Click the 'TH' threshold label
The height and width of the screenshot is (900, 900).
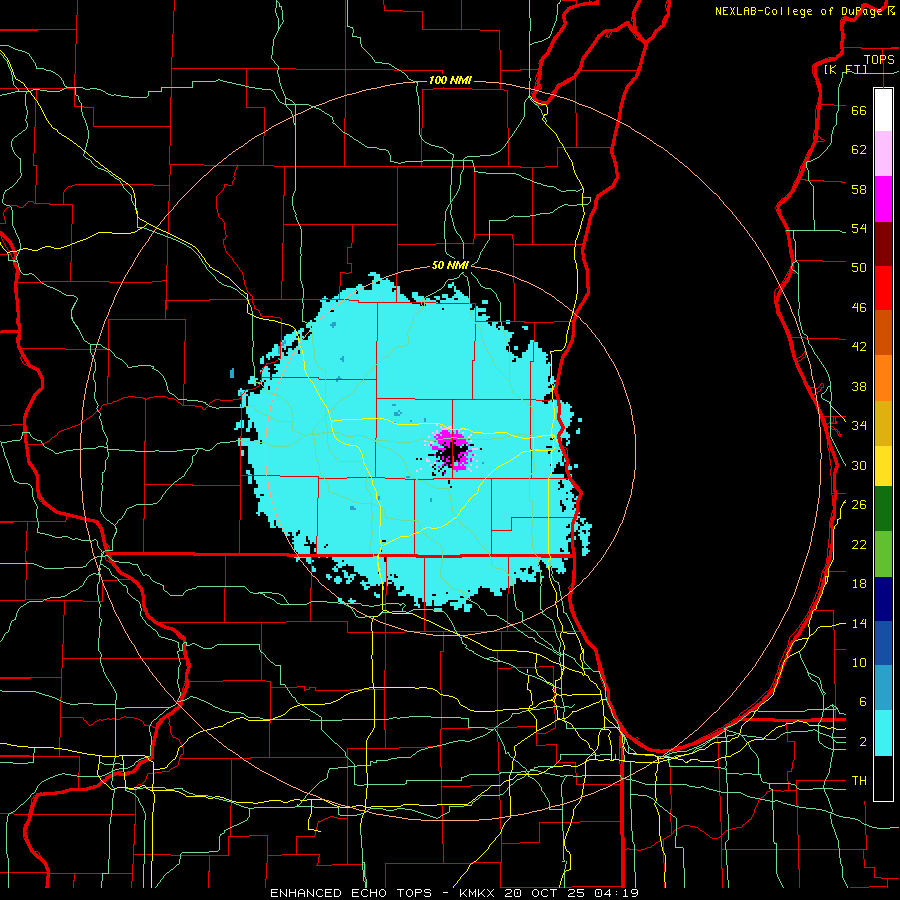click(x=859, y=781)
